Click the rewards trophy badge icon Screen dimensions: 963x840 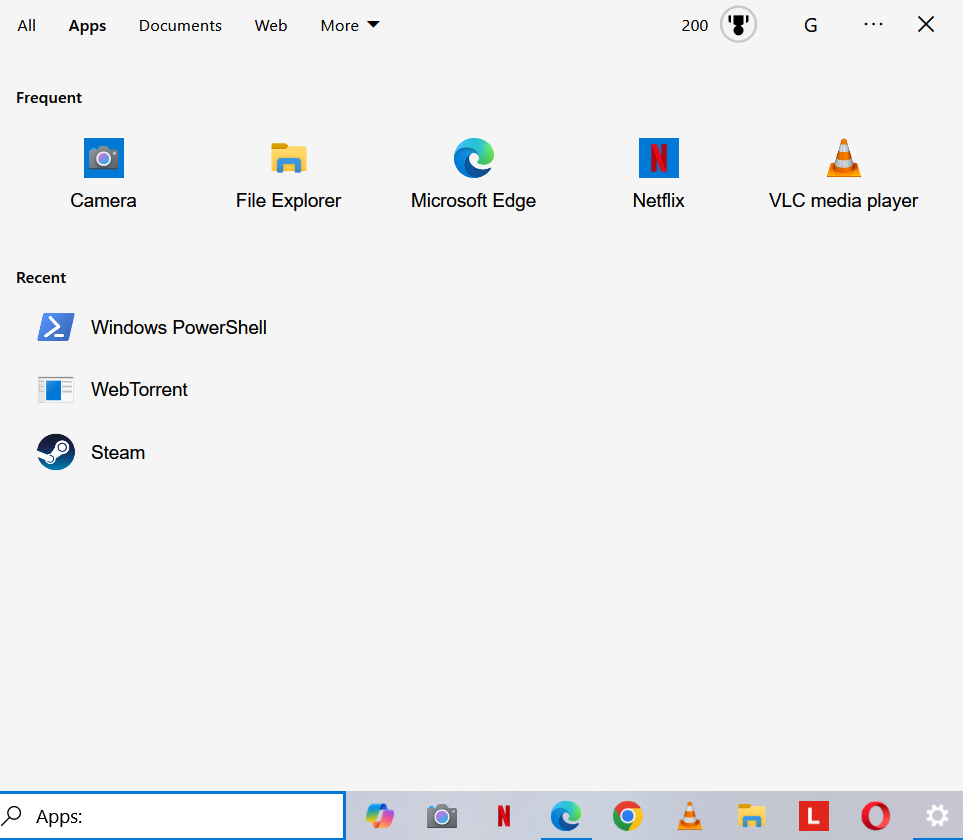(x=738, y=25)
